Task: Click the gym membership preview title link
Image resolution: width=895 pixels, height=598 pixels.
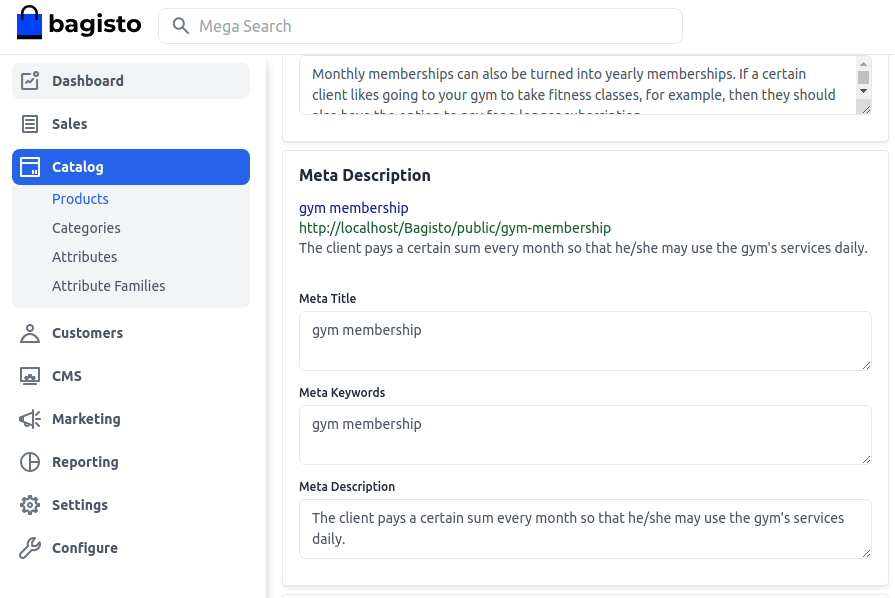Action: coord(354,208)
